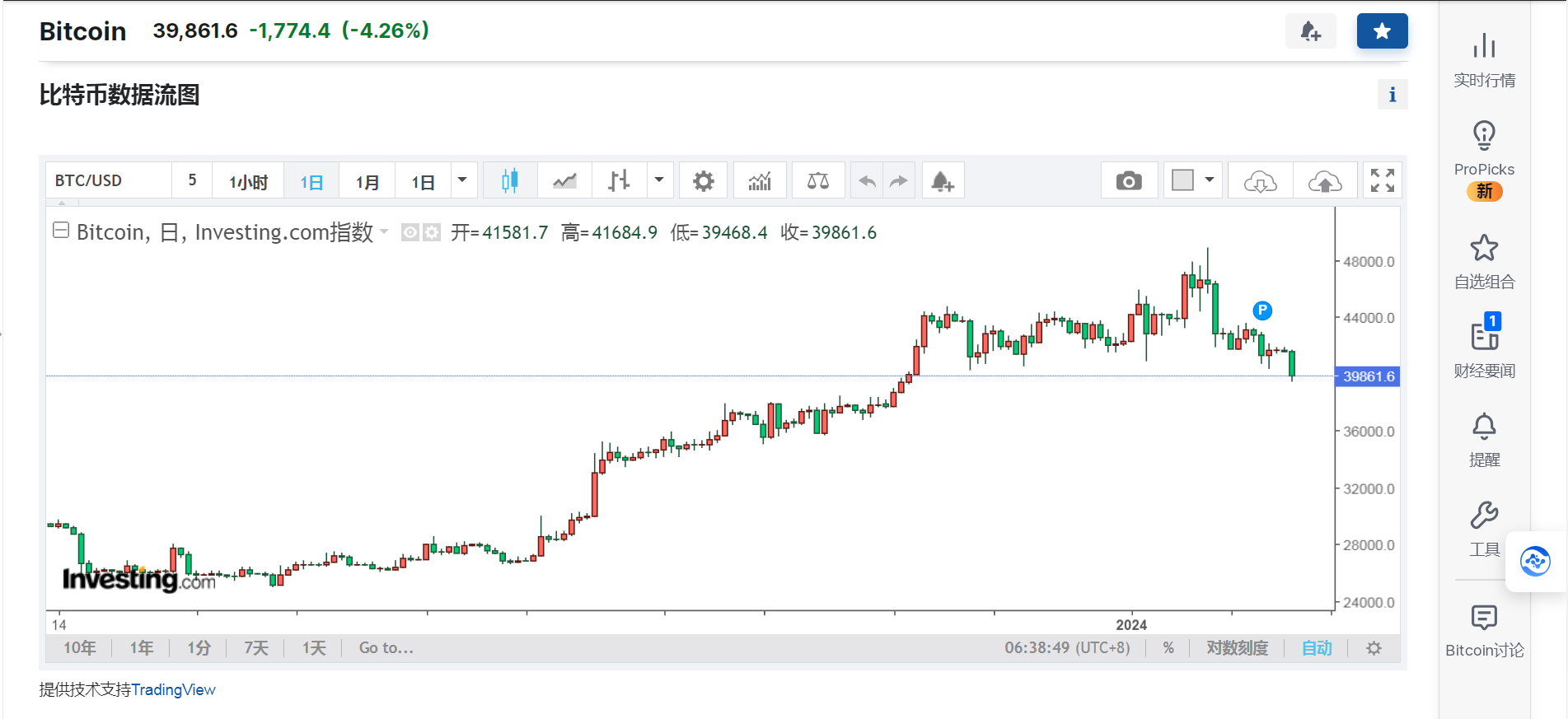Screen dimensions: 1568x719
Task: Select the candlestick chart style icon
Action: coord(510,181)
